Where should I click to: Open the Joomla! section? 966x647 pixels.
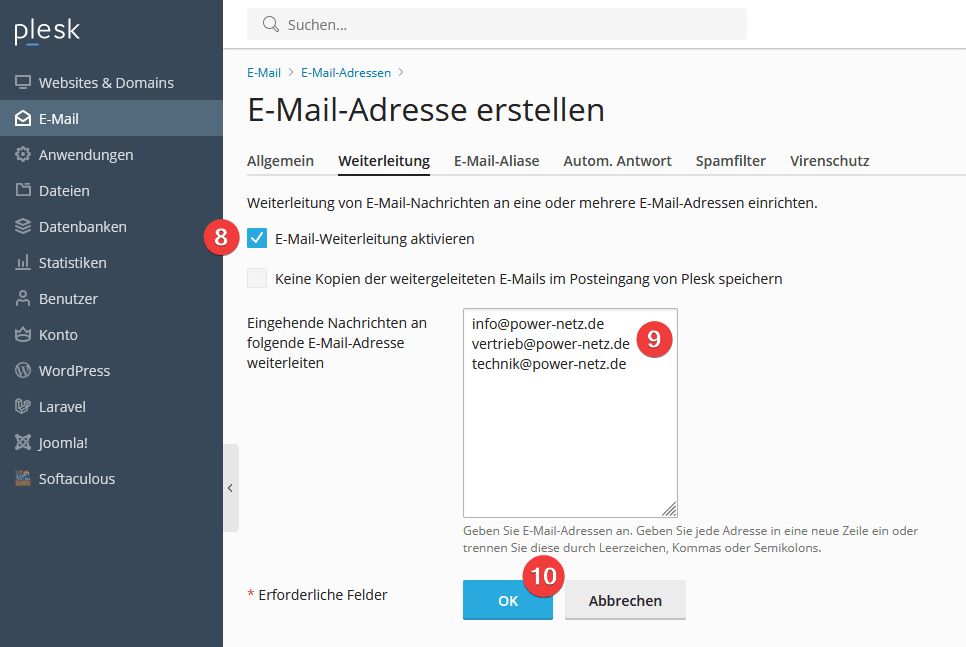68,442
